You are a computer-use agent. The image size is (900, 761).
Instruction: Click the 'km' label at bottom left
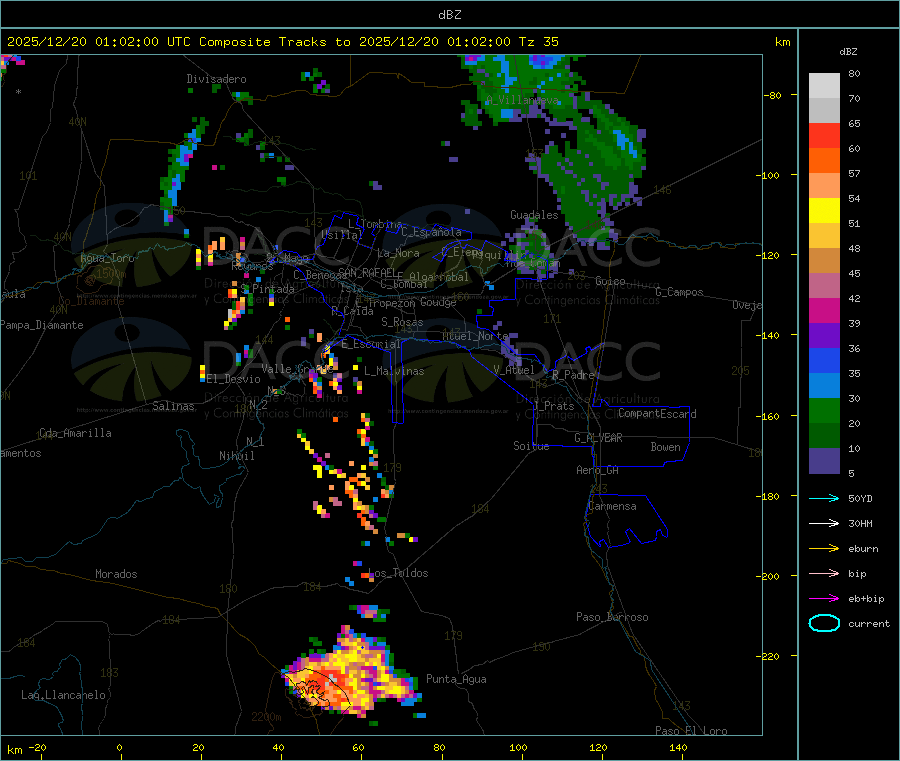14,750
